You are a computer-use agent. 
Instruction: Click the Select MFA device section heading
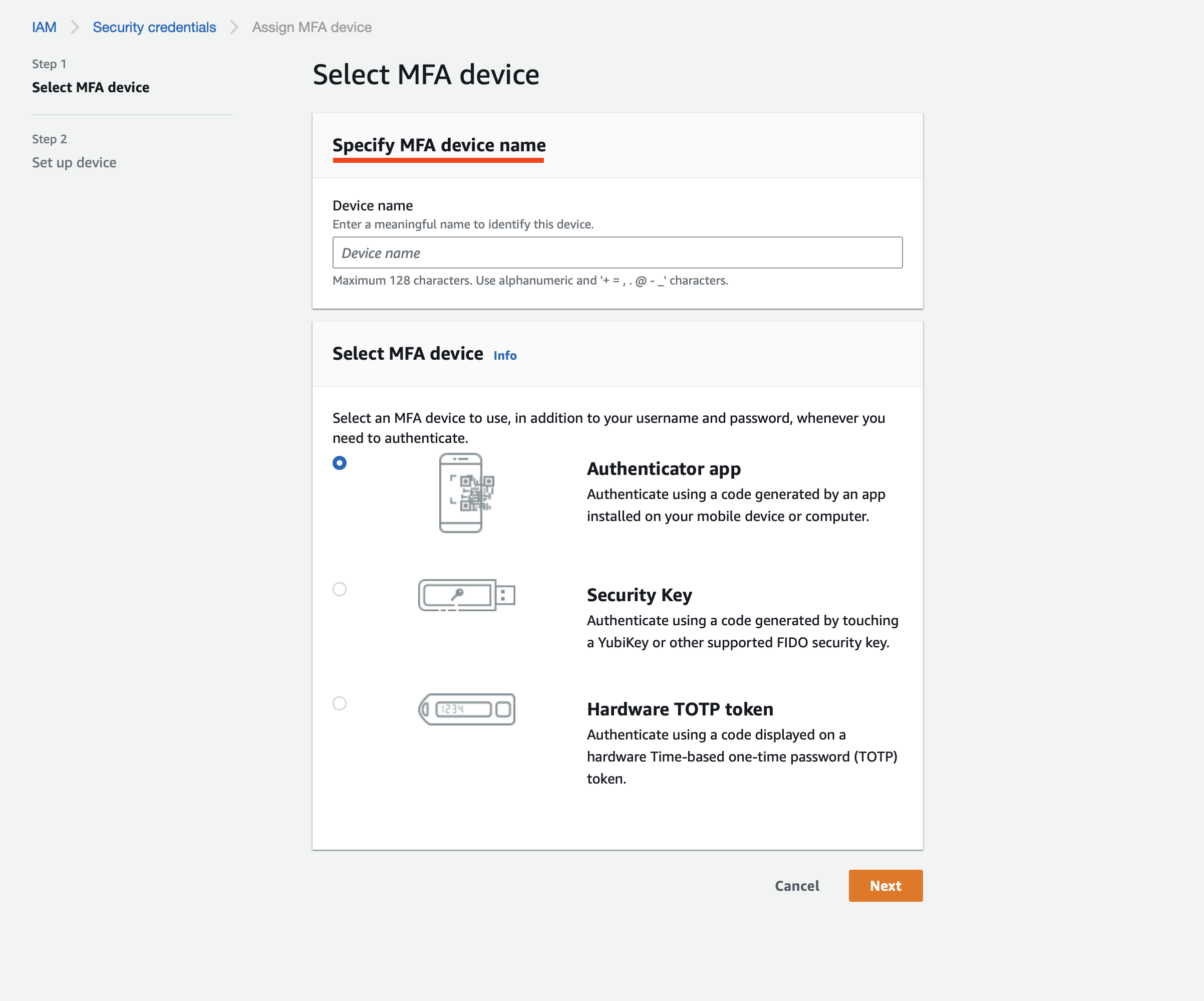pyautogui.click(x=407, y=353)
